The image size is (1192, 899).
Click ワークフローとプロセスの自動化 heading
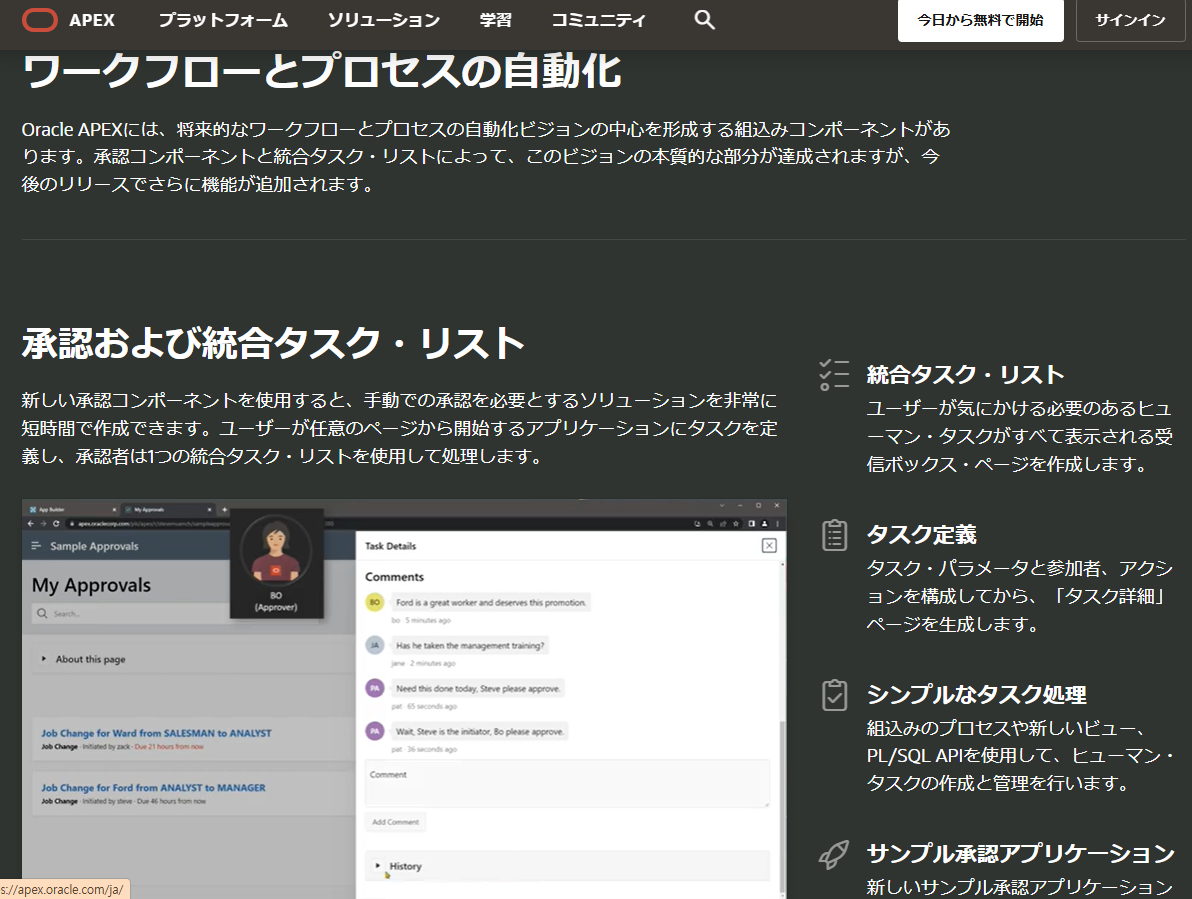(x=322, y=71)
